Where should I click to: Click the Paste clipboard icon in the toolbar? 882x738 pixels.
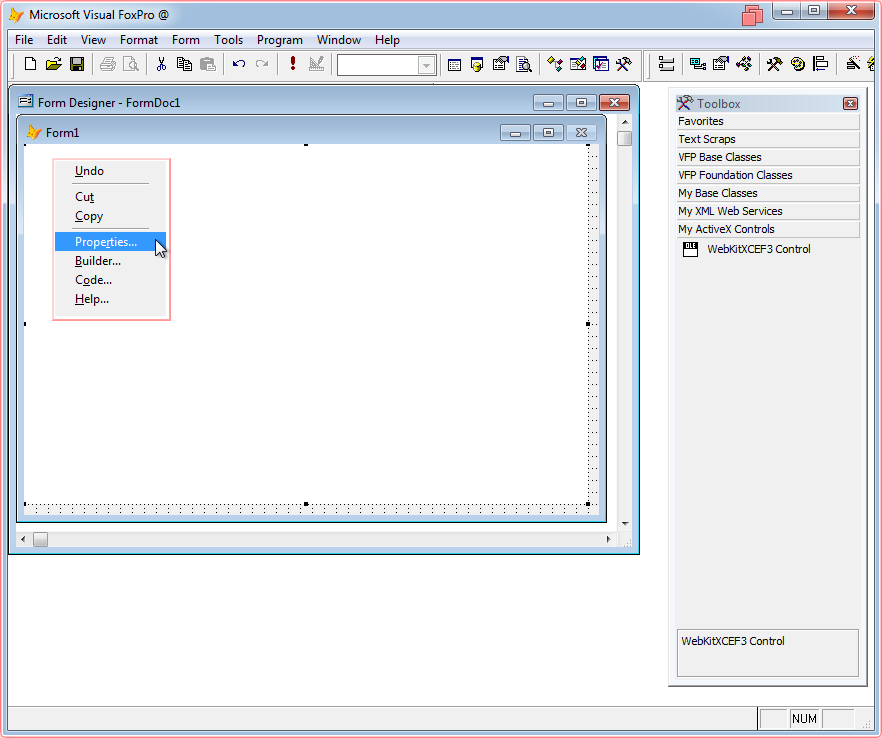pyautogui.click(x=208, y=64)
